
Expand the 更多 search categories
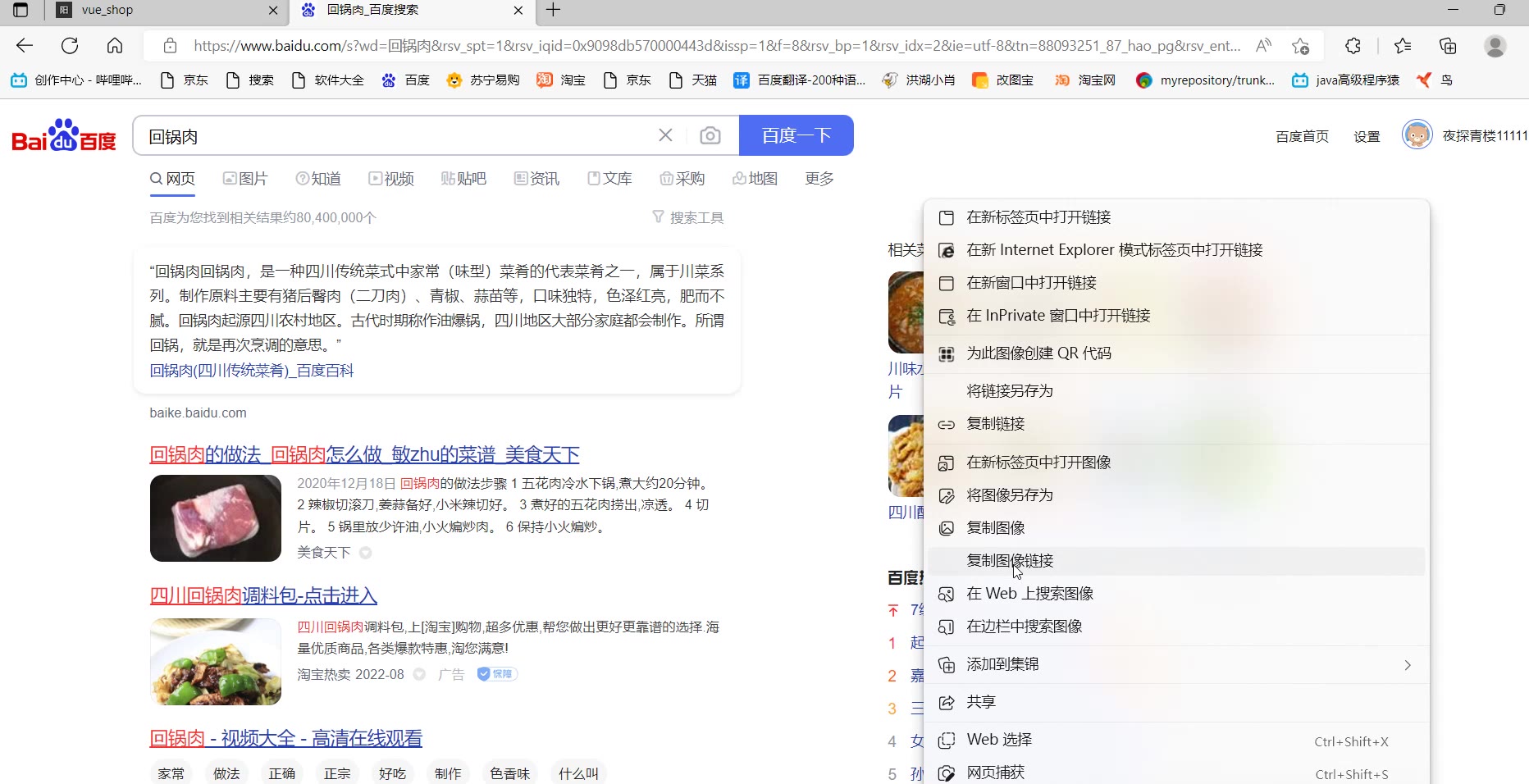tap(819, 179)
